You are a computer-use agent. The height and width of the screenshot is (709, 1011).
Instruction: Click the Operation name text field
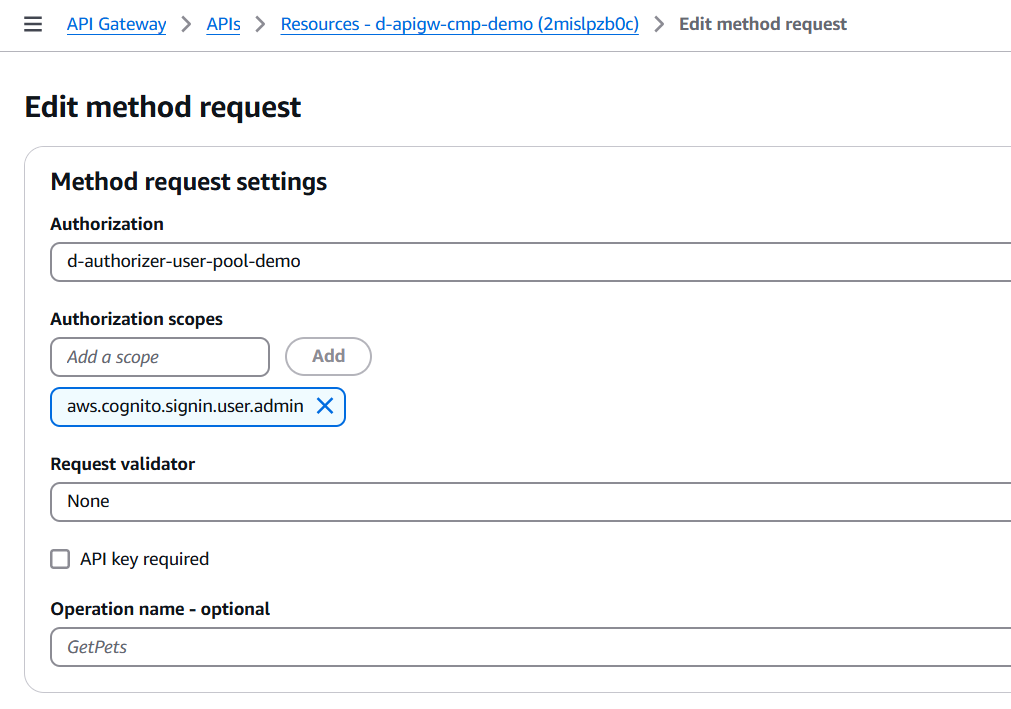coord(530,647)
